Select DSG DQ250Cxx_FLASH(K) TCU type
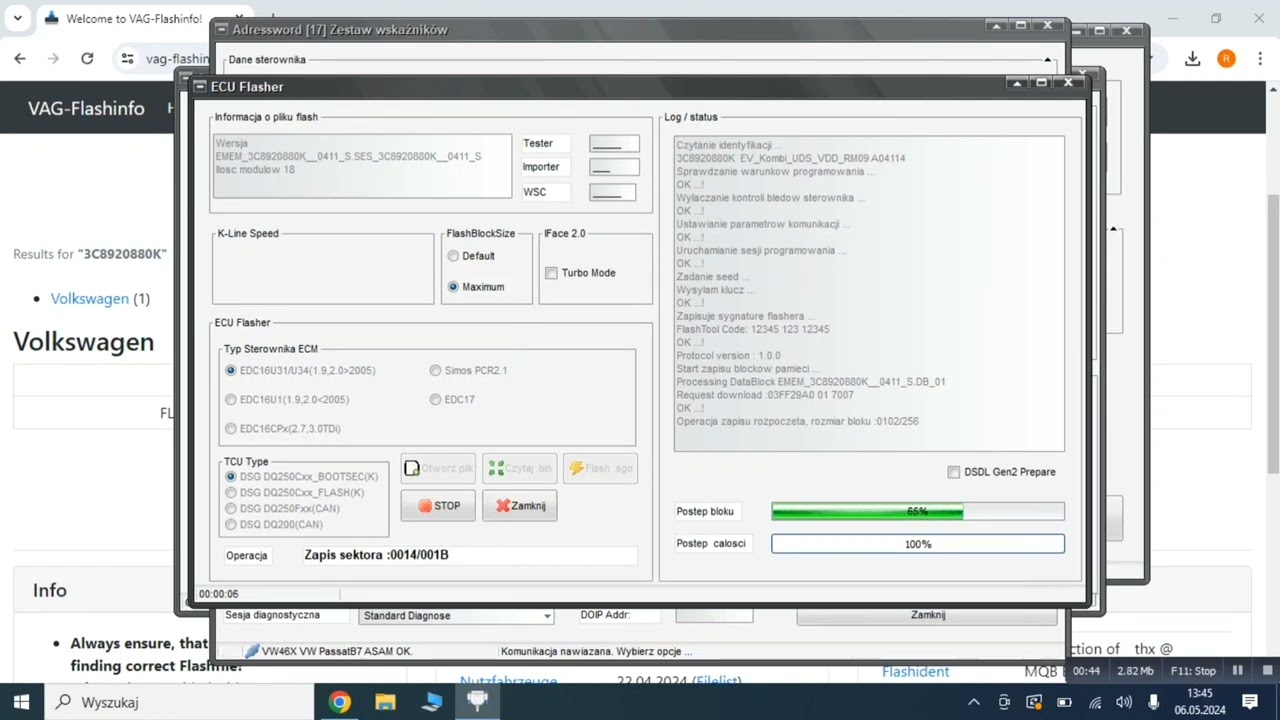The image size is (1280, 720). (x=231, y=492)
